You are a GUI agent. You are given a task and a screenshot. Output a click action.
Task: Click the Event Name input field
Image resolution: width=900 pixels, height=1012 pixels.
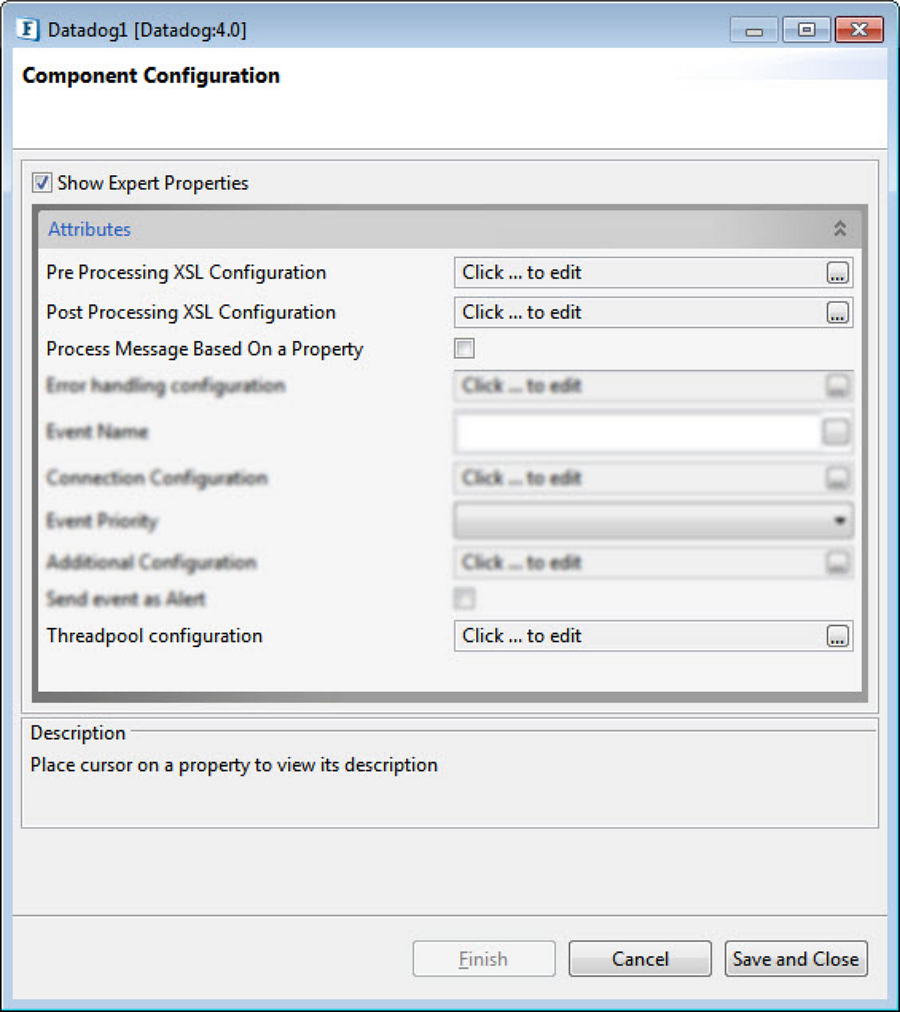[x=638, y=432]
